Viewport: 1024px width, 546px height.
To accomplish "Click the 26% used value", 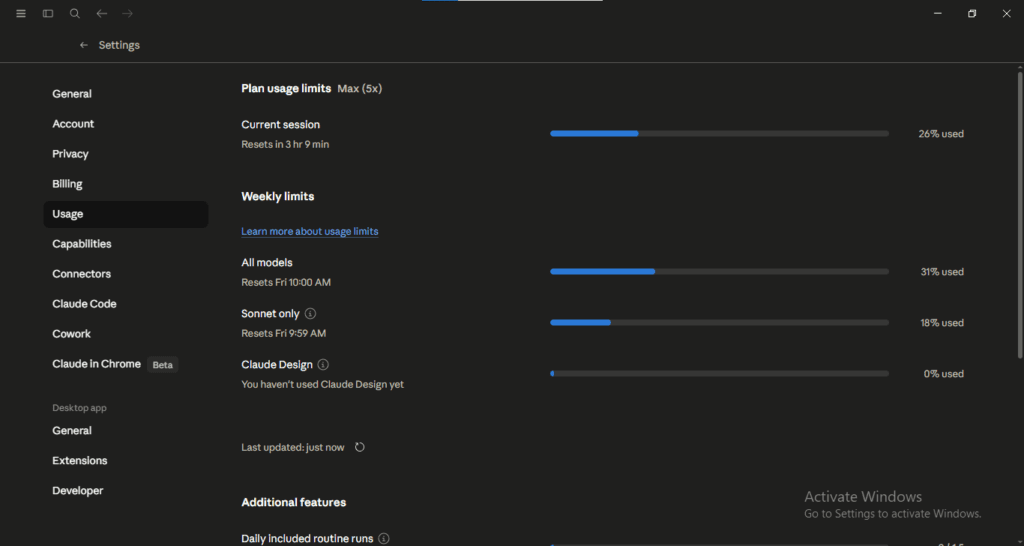I will pyautogui.click(x=941, y=134).
